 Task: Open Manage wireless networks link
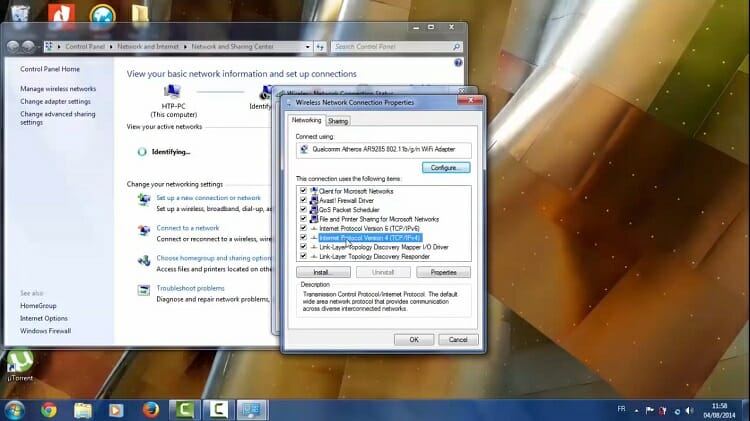coord(58,89)
